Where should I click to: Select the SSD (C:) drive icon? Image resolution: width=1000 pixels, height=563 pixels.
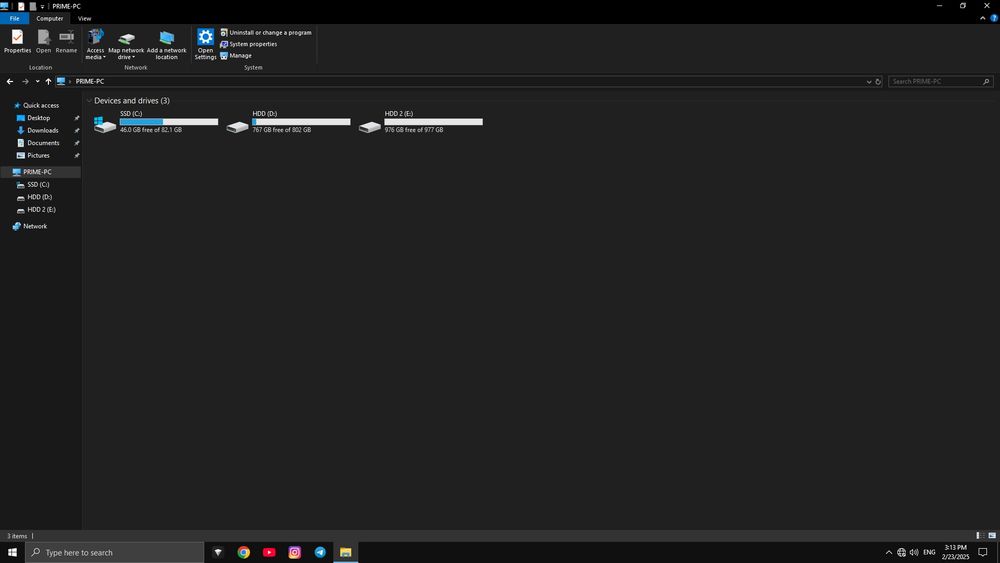[x=105, y=124]
